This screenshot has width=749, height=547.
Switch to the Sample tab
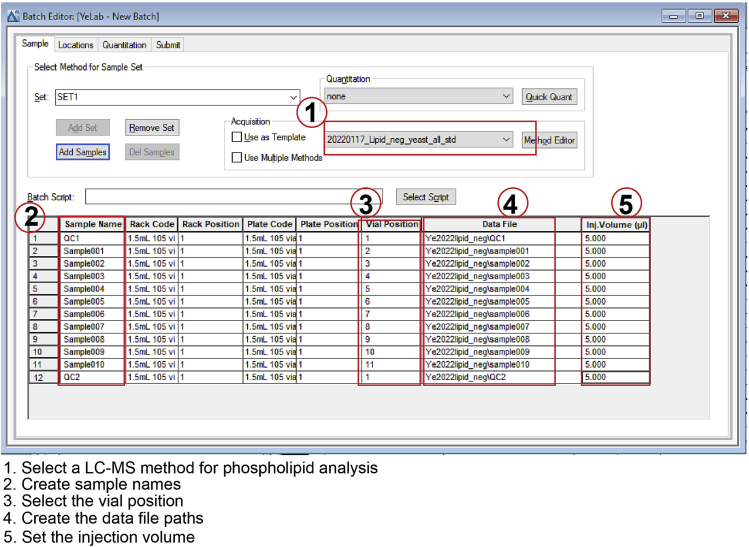(35, 43)
